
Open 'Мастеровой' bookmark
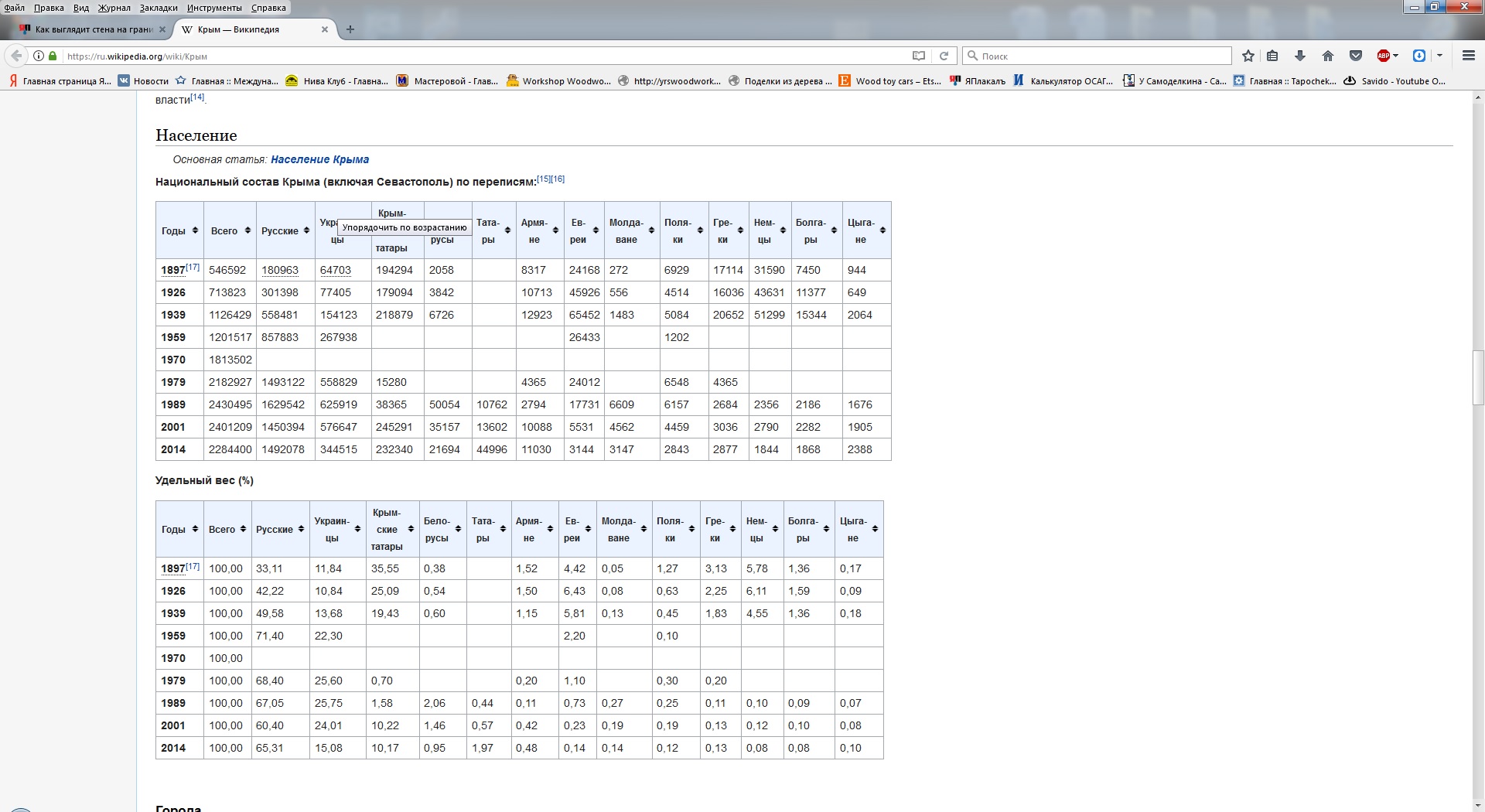tap(447, 80)
